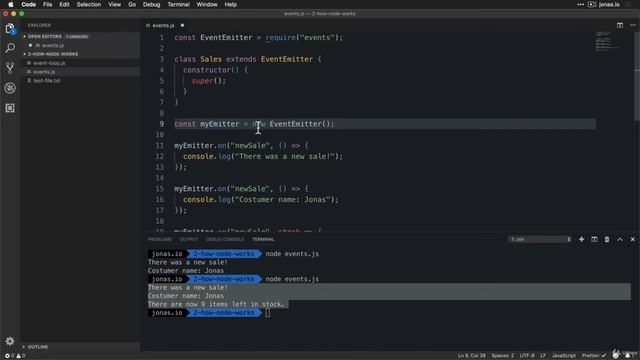The image size is (640, 360).
Task: Click the editor vertical scrollbar
Action: click(x=637, y=76)
